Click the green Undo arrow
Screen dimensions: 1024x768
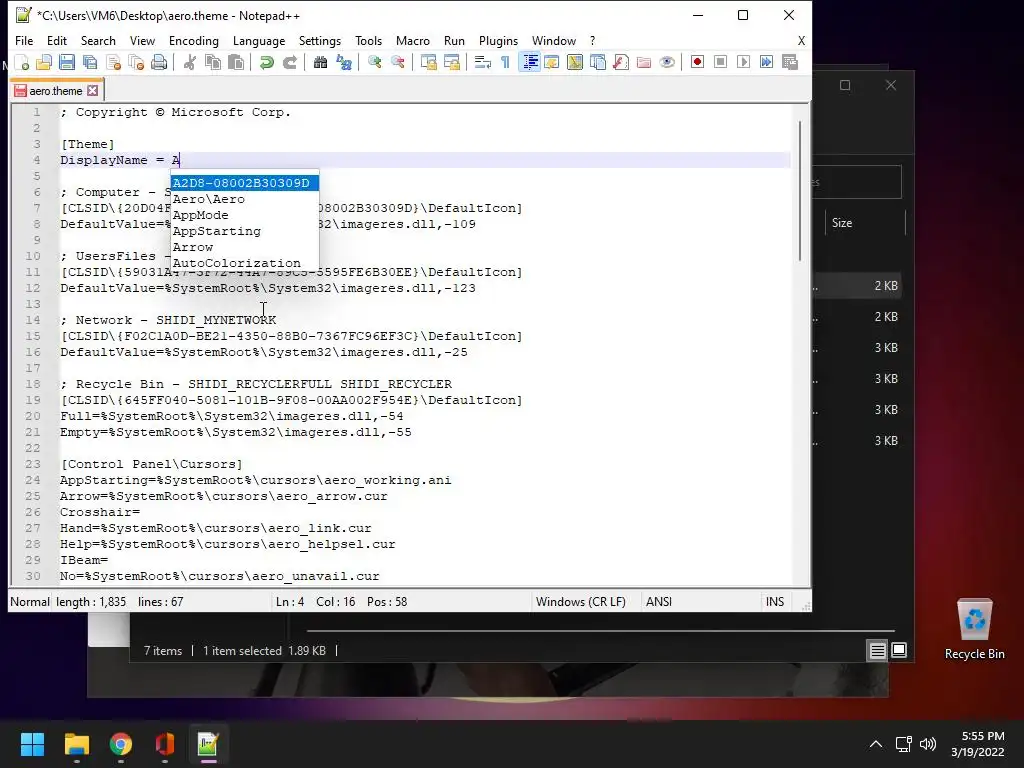click(266, 62)
